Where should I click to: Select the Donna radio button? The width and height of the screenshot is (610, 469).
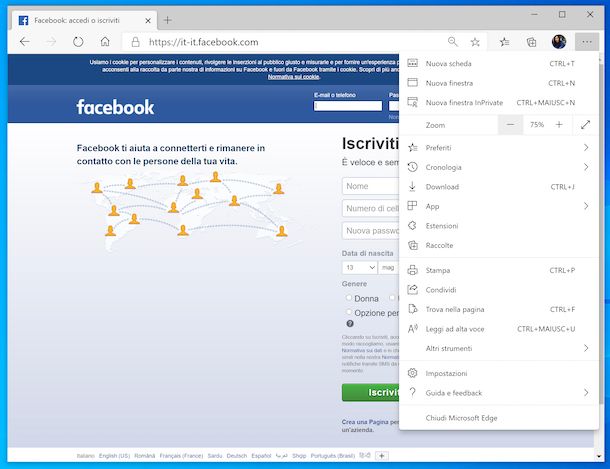pyautogui.click(x=349, y=298)
